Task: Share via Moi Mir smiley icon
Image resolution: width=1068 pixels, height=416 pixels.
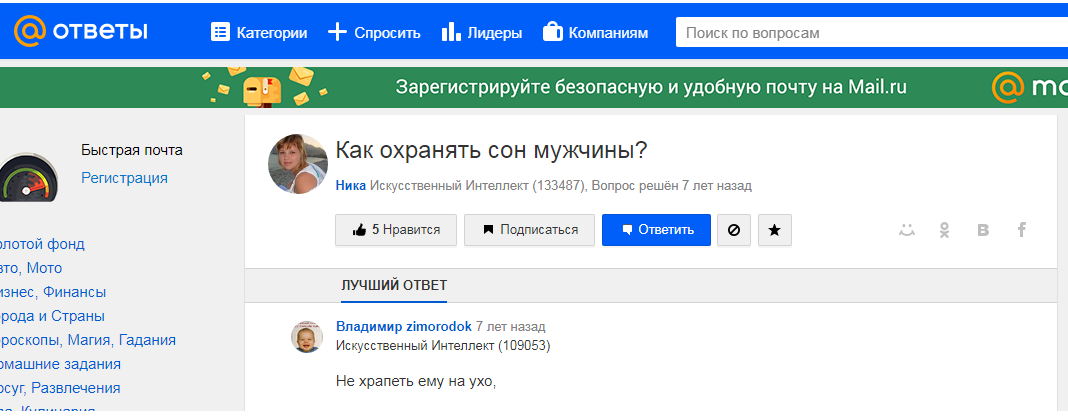Action: coord(906,230)
